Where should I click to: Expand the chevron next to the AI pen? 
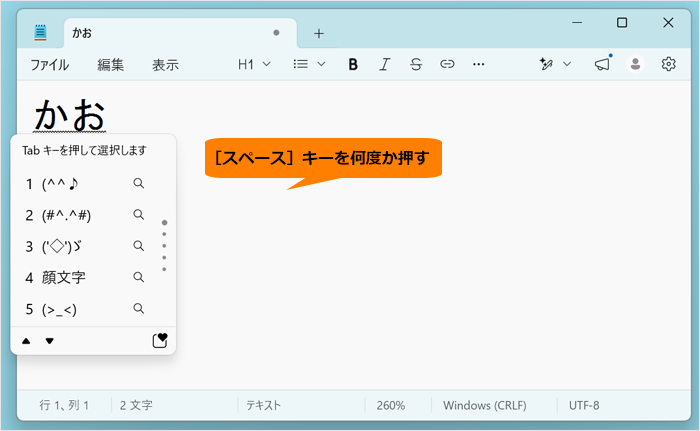point(567,64)
